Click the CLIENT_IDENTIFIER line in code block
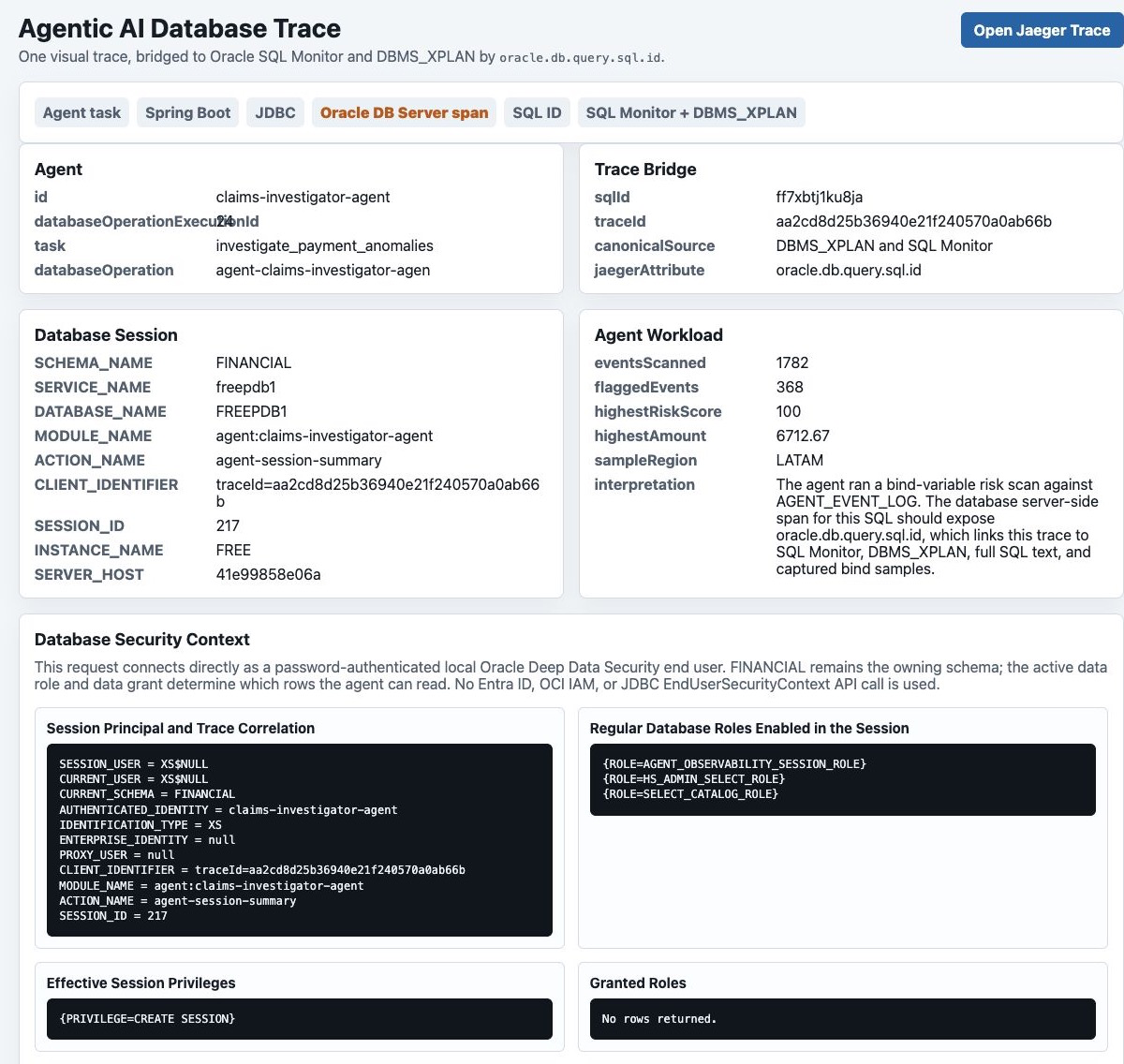This screenshot has width=1124, height=1064. 262,870
